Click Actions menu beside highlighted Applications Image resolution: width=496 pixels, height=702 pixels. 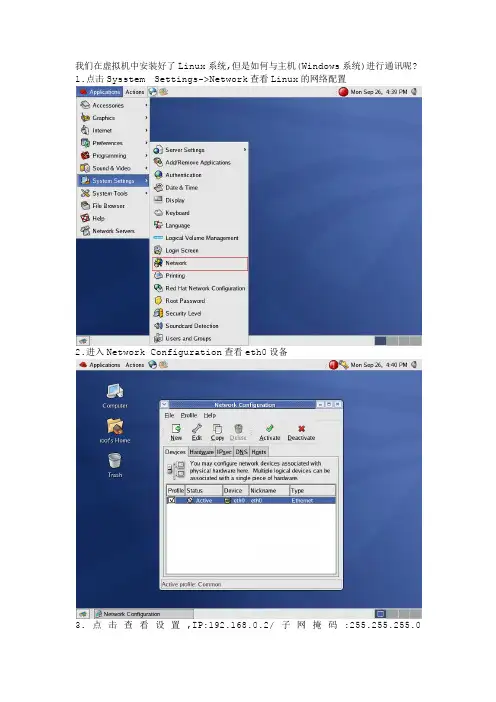click(135, 92)
